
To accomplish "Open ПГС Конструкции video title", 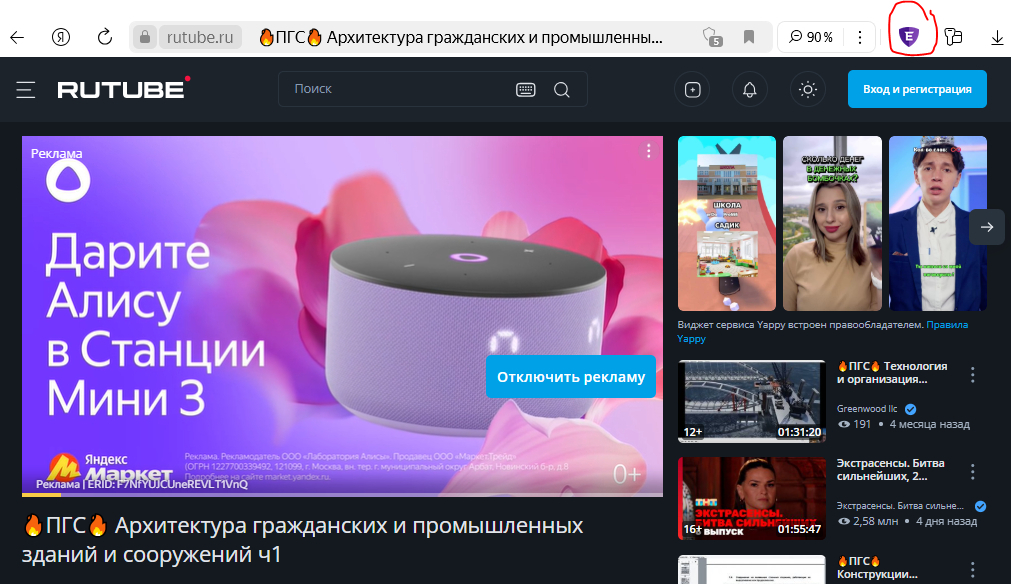I will tap(877, 568).
